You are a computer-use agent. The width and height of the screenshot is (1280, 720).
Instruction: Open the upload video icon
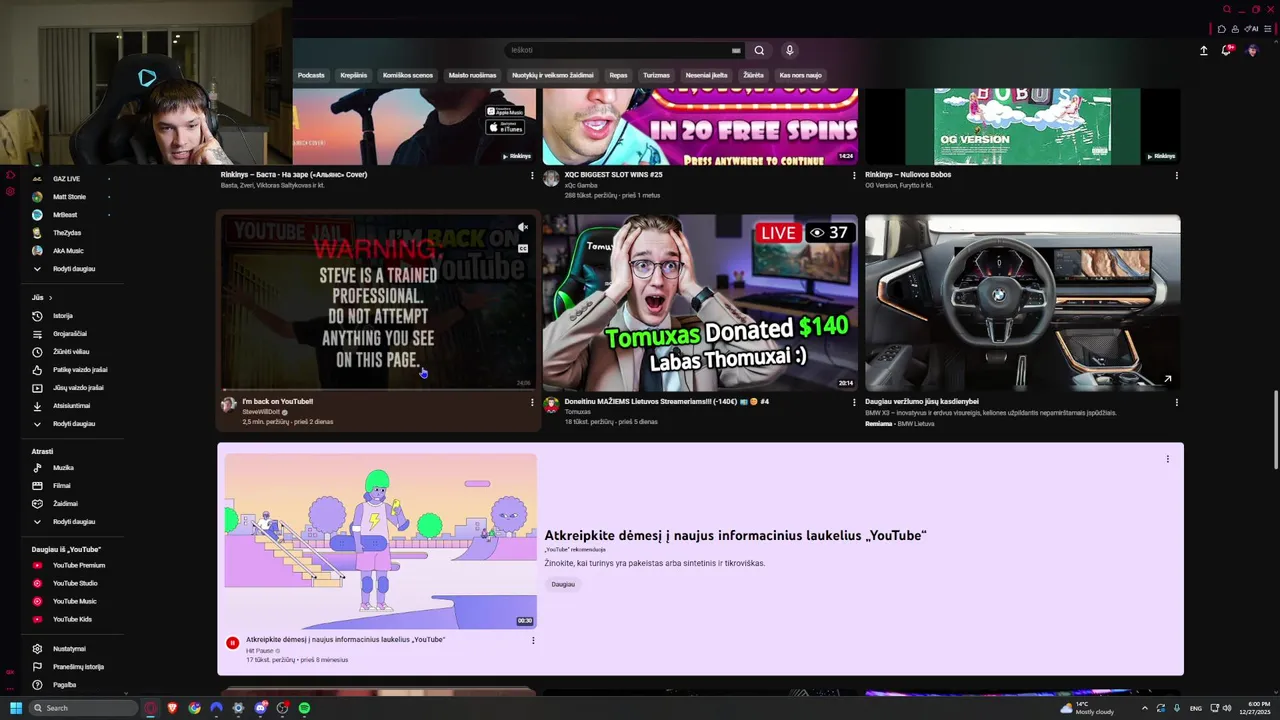pyautogui.click(x=1204, y=50)
